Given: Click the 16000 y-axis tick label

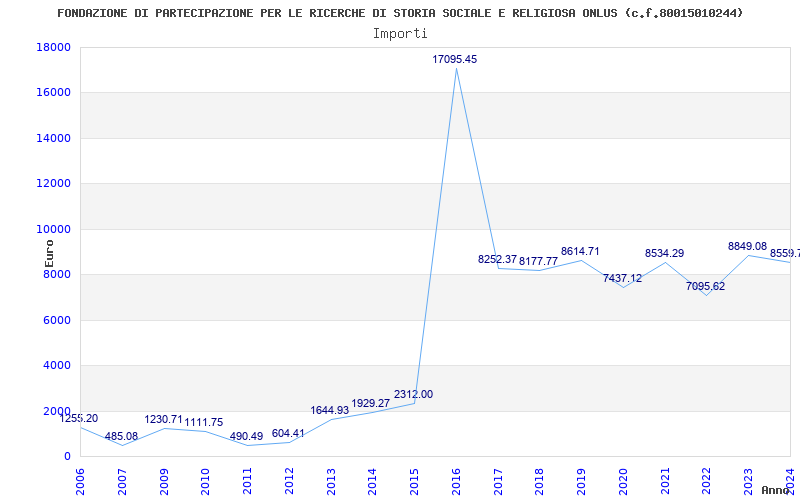Looking at the screenshot, I should coord(54,93).
